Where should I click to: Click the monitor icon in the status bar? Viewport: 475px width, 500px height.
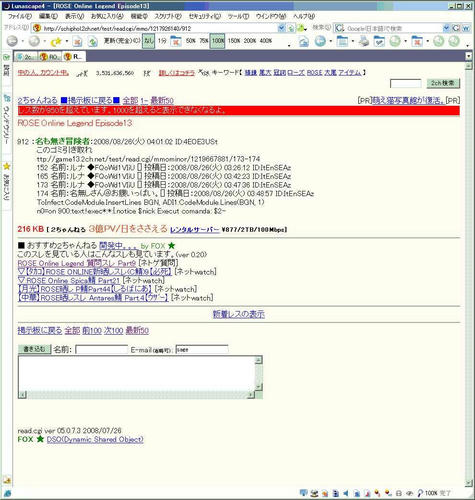click(303, 492)
